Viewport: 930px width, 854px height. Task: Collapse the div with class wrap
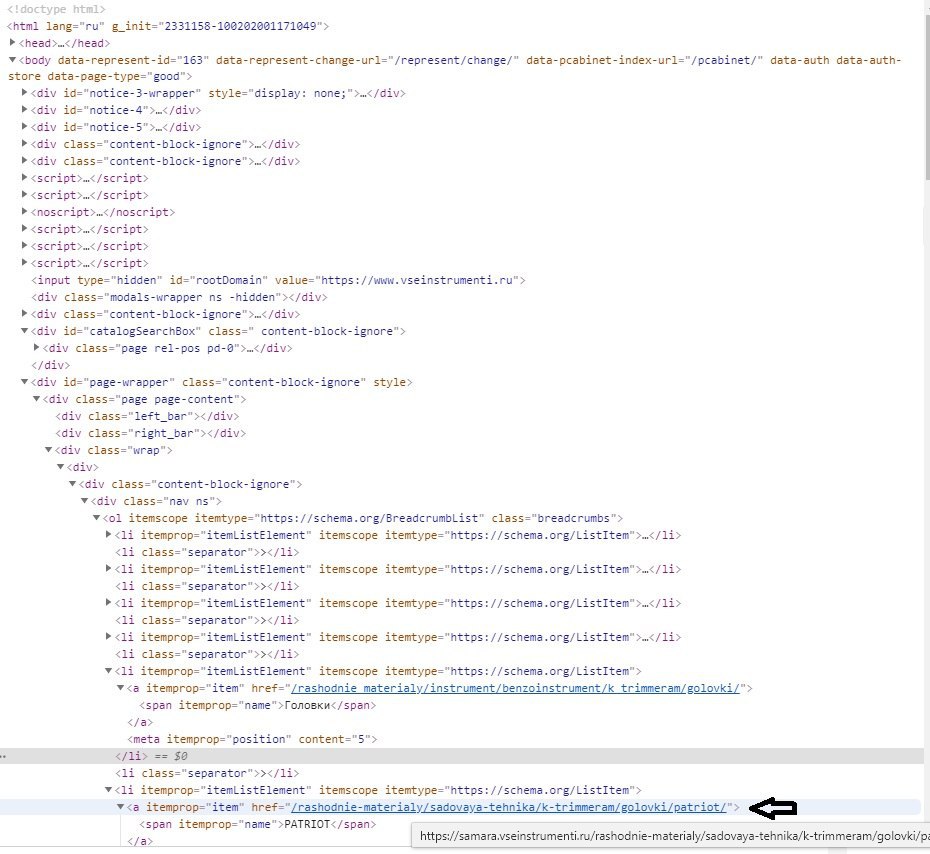[49, 450]
